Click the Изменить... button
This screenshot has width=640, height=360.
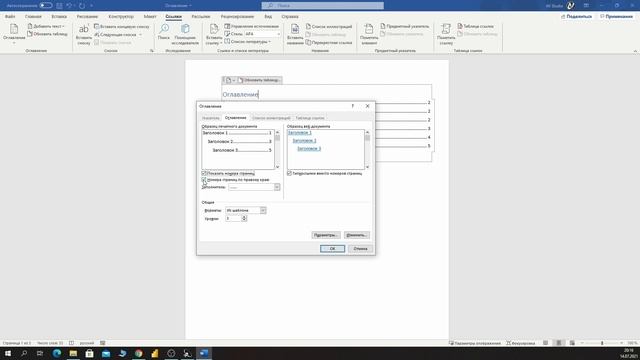coord(356,235)
